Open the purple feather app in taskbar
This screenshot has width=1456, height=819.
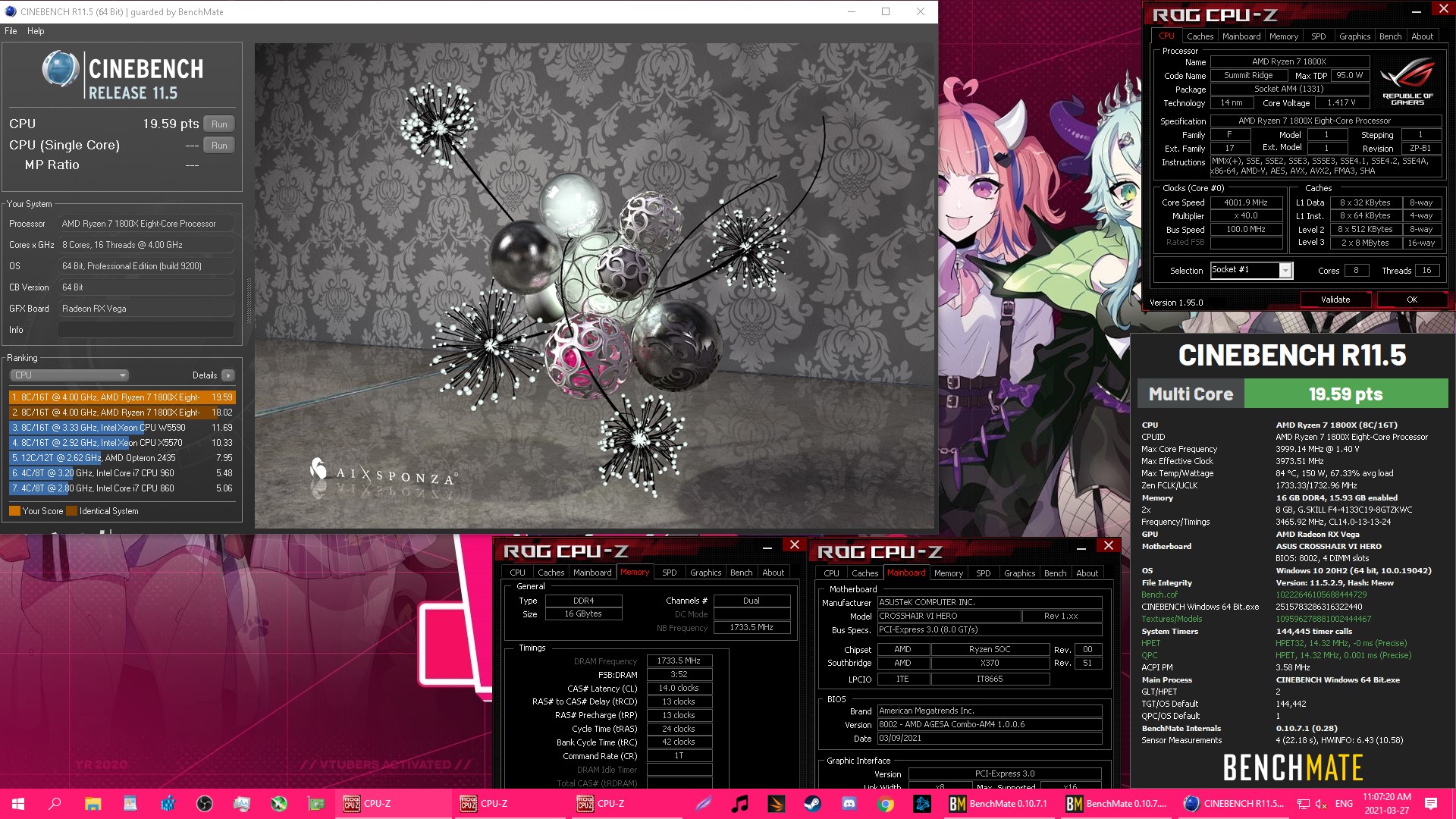point(704,804)
